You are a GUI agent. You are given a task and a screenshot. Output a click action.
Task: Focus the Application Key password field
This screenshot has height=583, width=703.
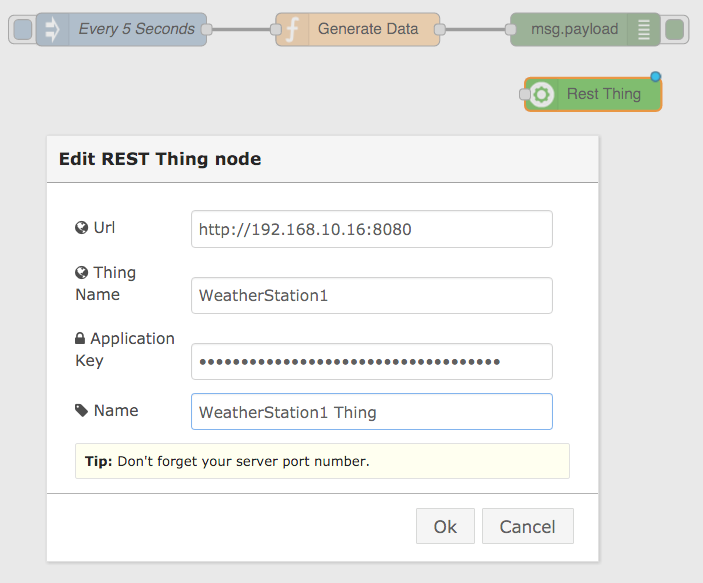pos(372,361)
